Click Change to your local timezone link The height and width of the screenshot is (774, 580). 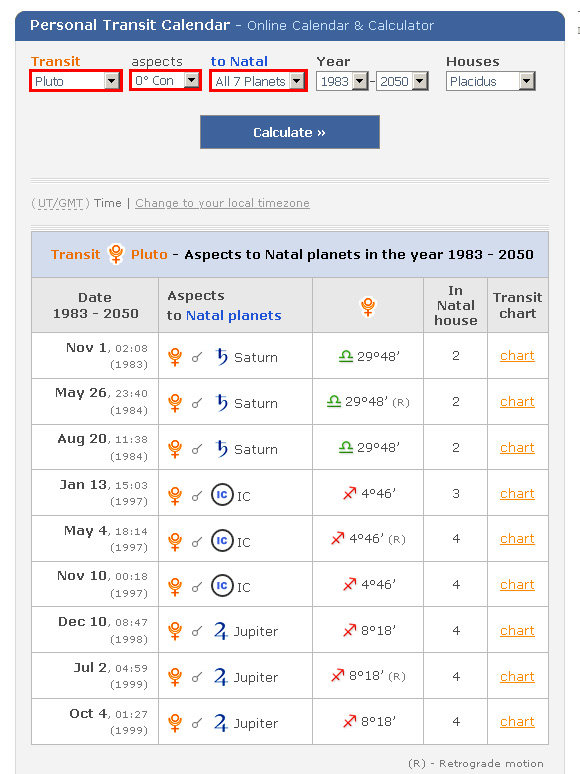click(x=223, y=203)
